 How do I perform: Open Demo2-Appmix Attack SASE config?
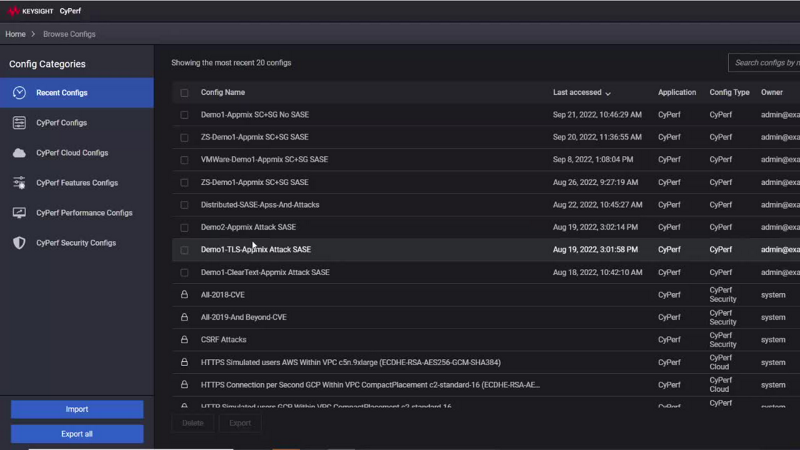(248, 227)
